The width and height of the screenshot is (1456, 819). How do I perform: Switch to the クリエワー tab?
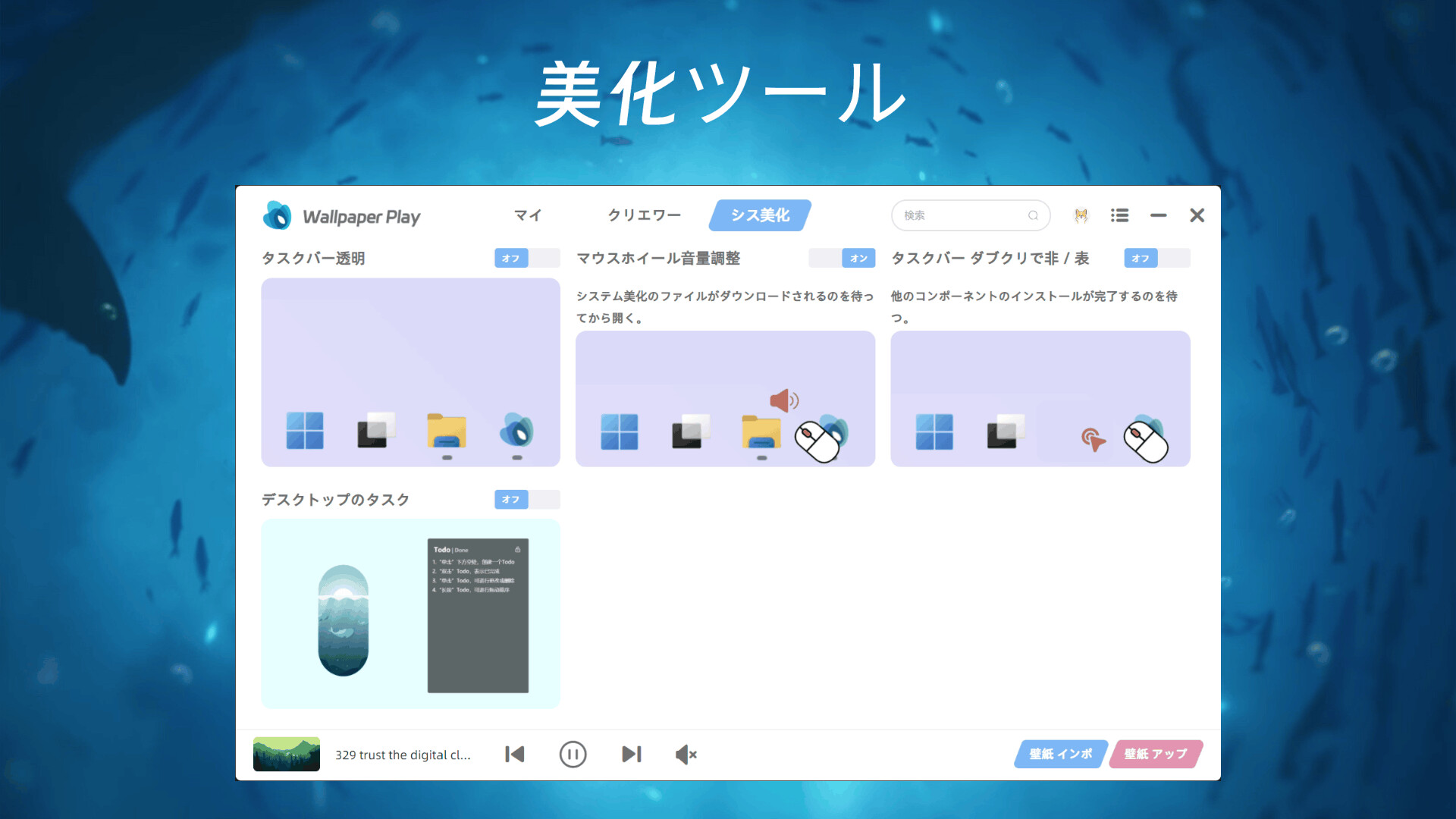(x=644, y=215)
